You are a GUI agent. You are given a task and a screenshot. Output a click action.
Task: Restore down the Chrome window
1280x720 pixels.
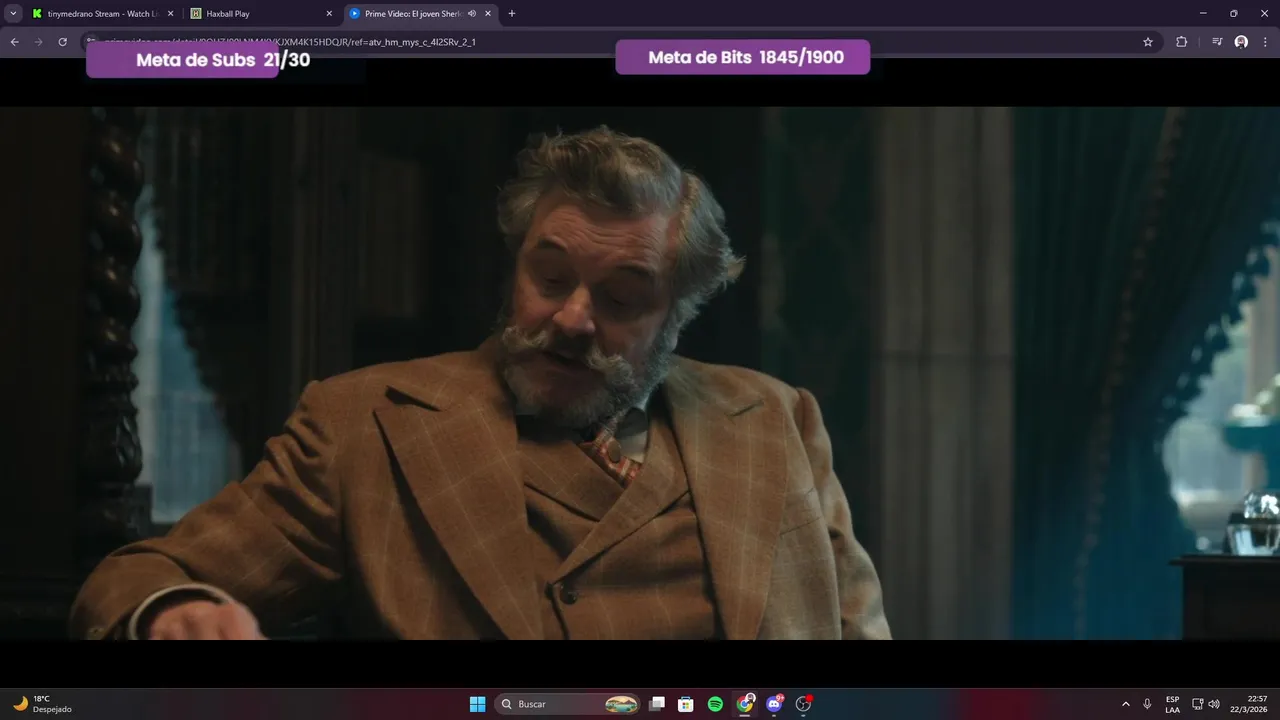pos(1233,14)
